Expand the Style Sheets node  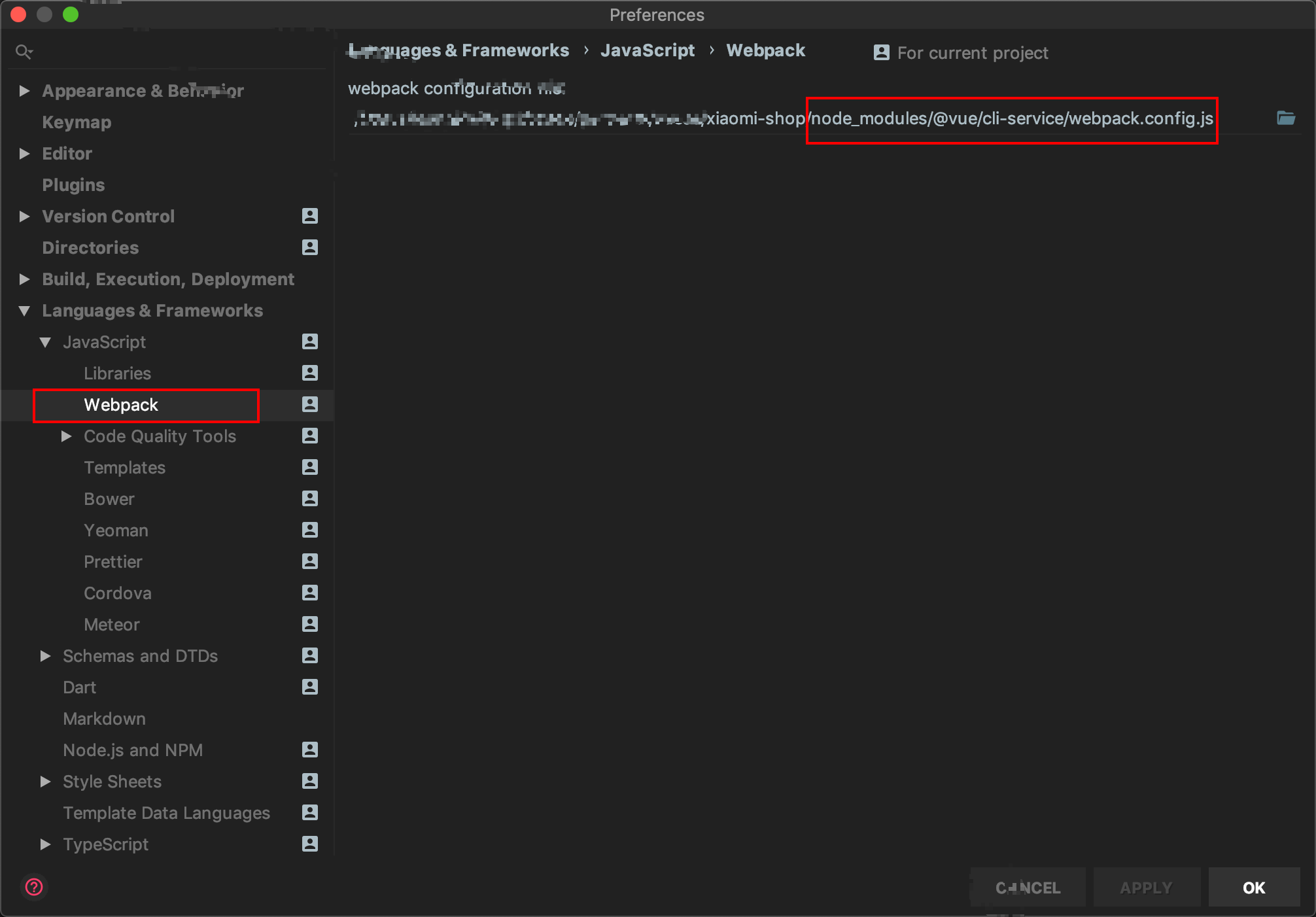[x=45, y=781]
